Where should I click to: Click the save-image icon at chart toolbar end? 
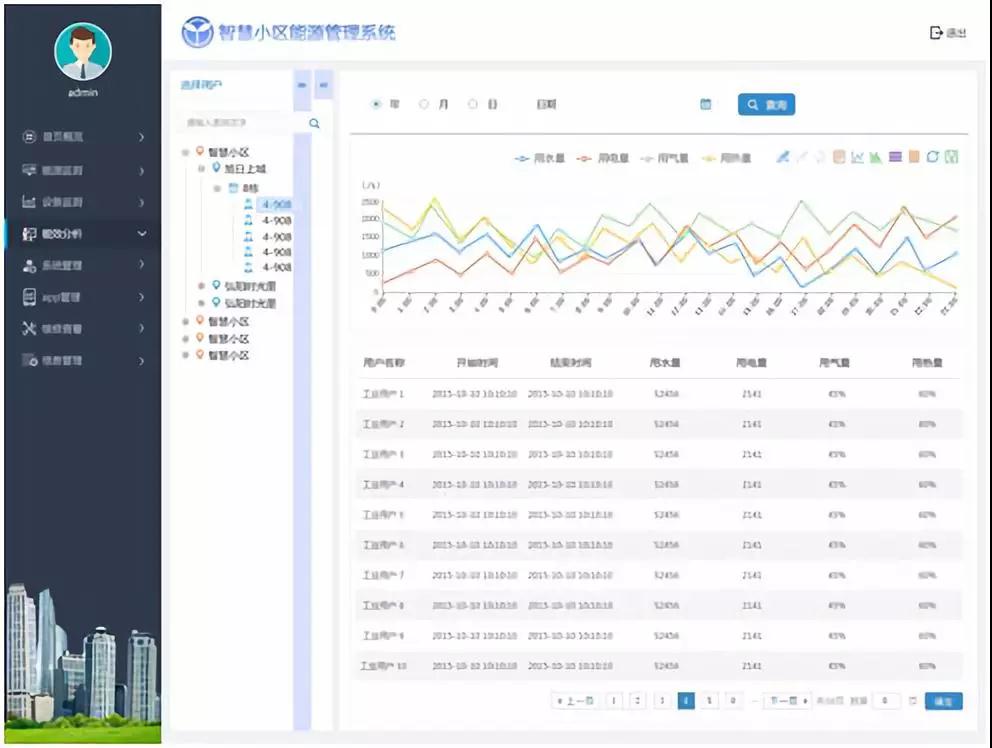(951, 157)
